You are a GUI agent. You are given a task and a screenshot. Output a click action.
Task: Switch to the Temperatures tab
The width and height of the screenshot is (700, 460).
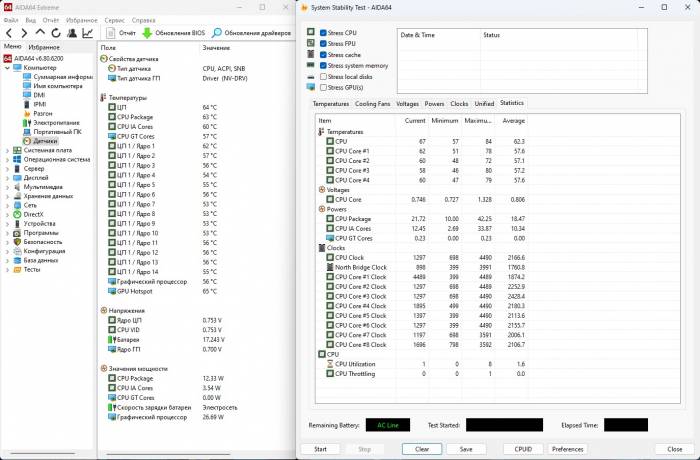tap(331, 104)
